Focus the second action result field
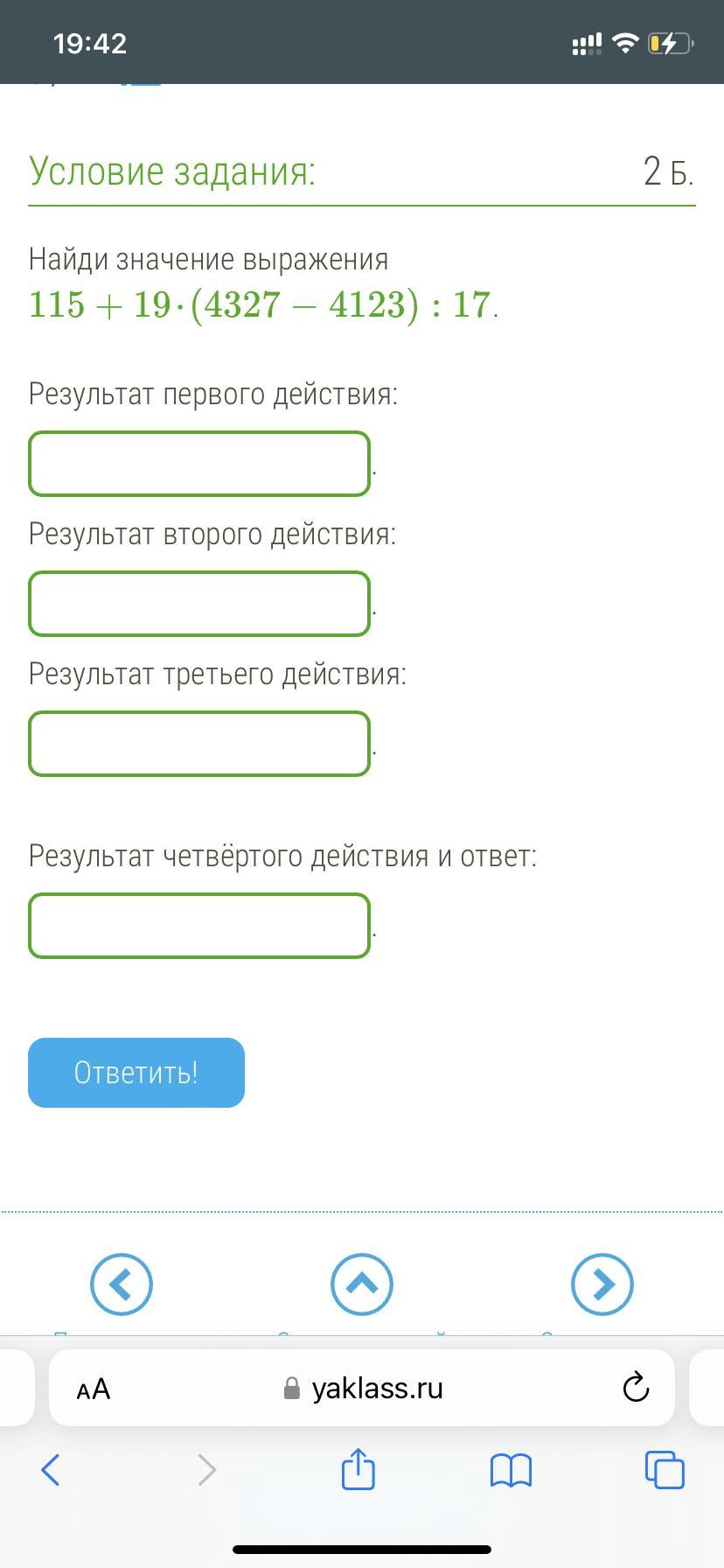The height and width of the screenshot is (1568, 724). pos(199,604)
